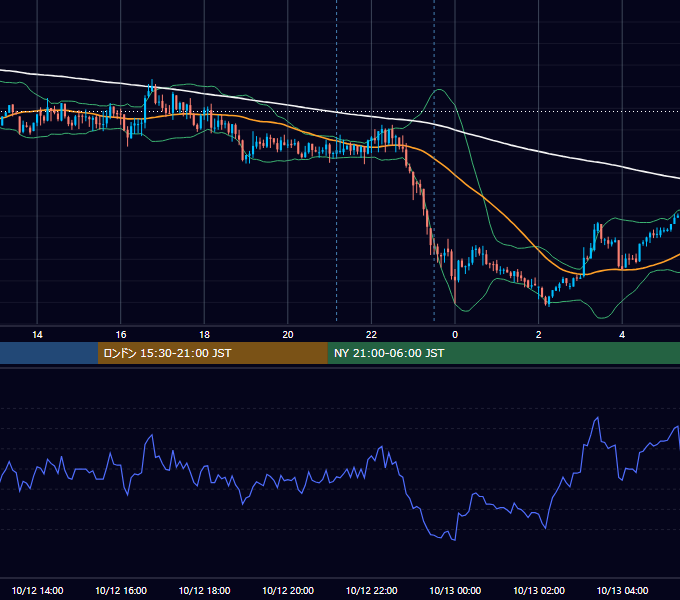Screen dimensions: 680x600
Task: Click the ロンドン 15:30-21:00 JST session bar
Action: [212, 353]
